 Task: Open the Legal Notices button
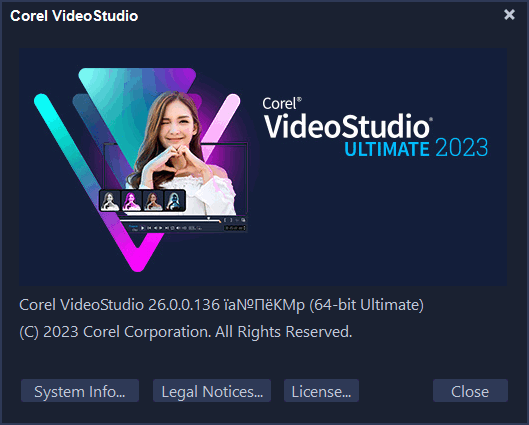(212, 391)
